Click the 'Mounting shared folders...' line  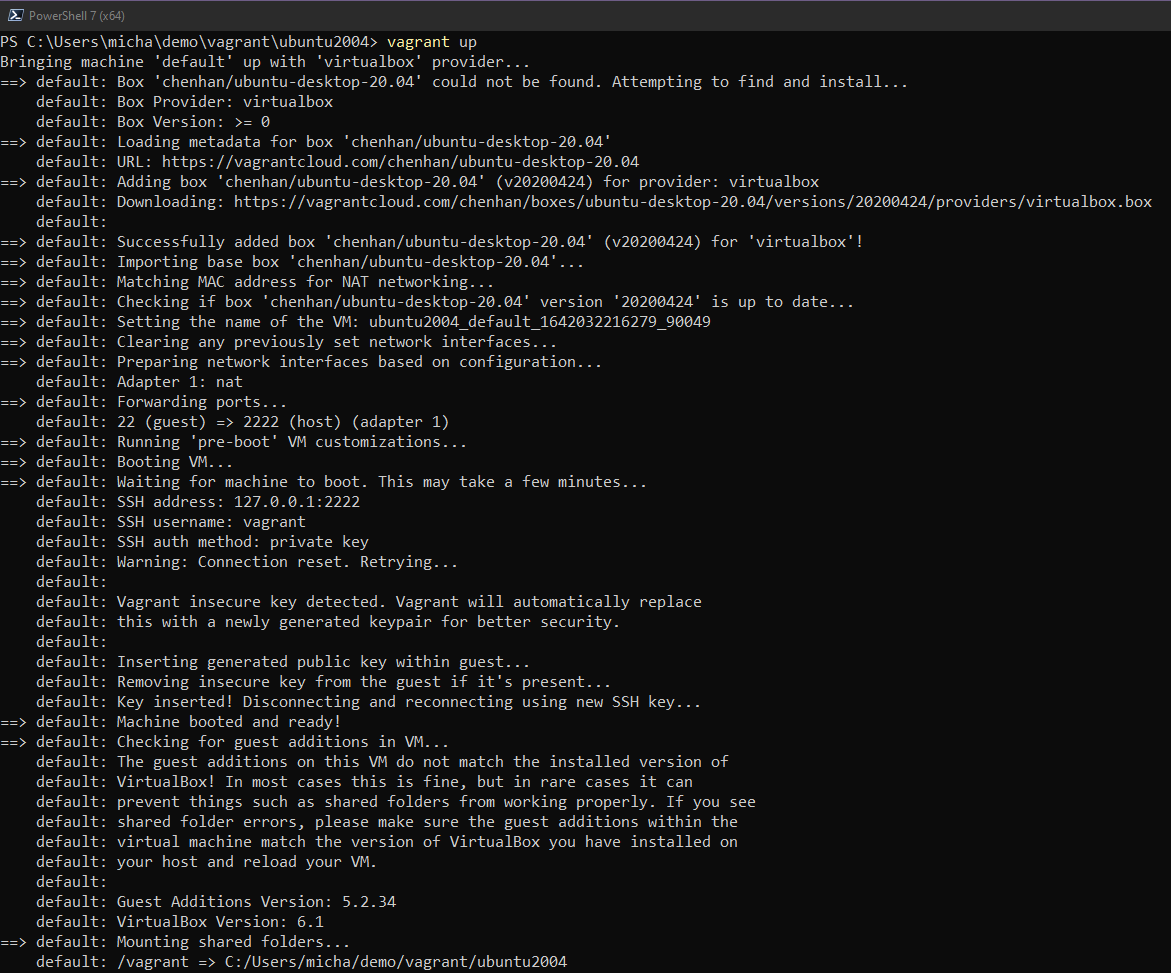233,942
